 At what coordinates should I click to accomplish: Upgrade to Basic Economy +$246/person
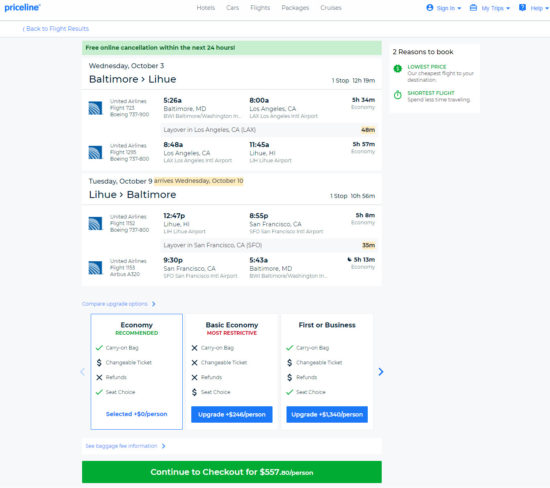(232, 414)
